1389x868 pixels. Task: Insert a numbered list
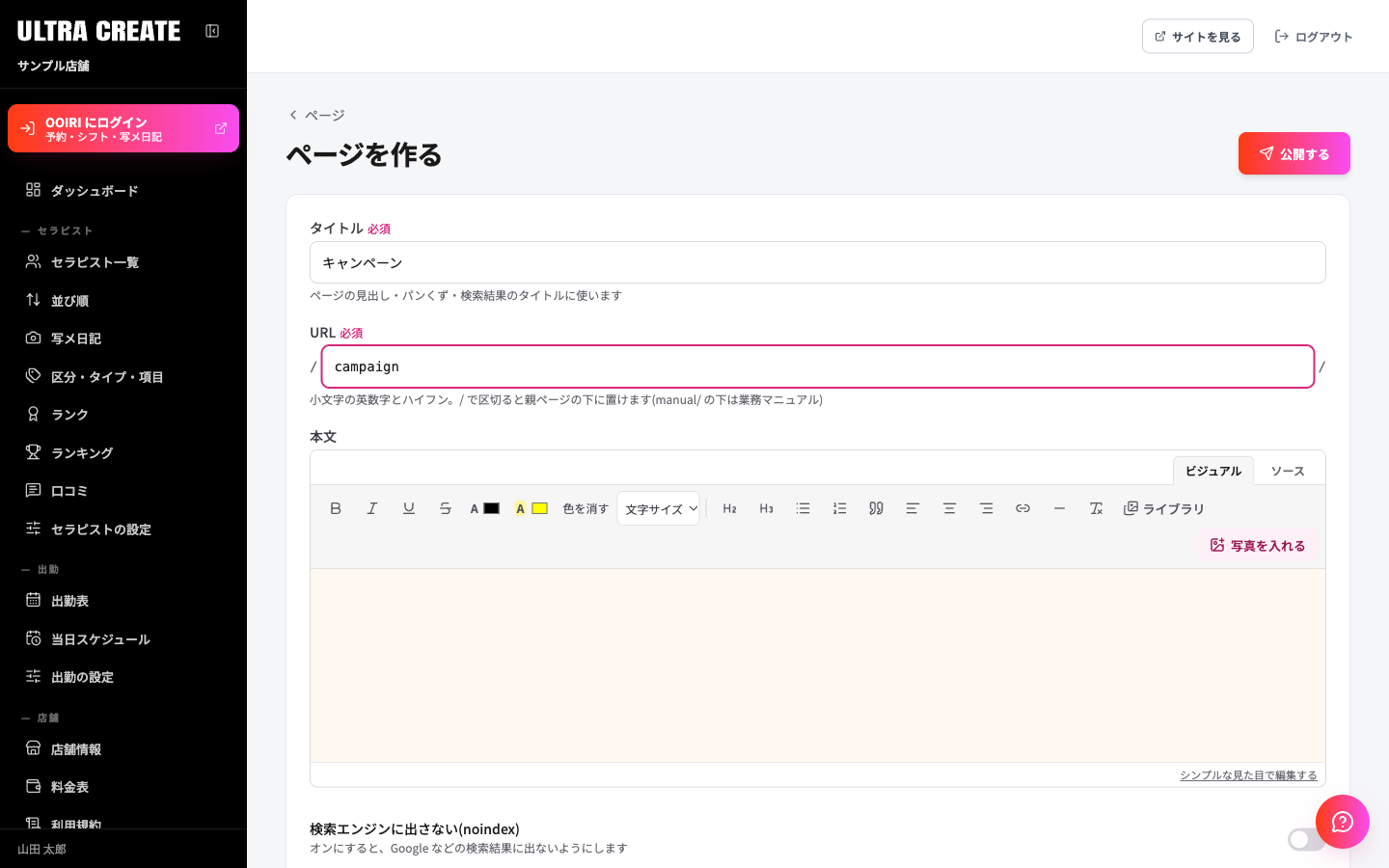(840, 508)
